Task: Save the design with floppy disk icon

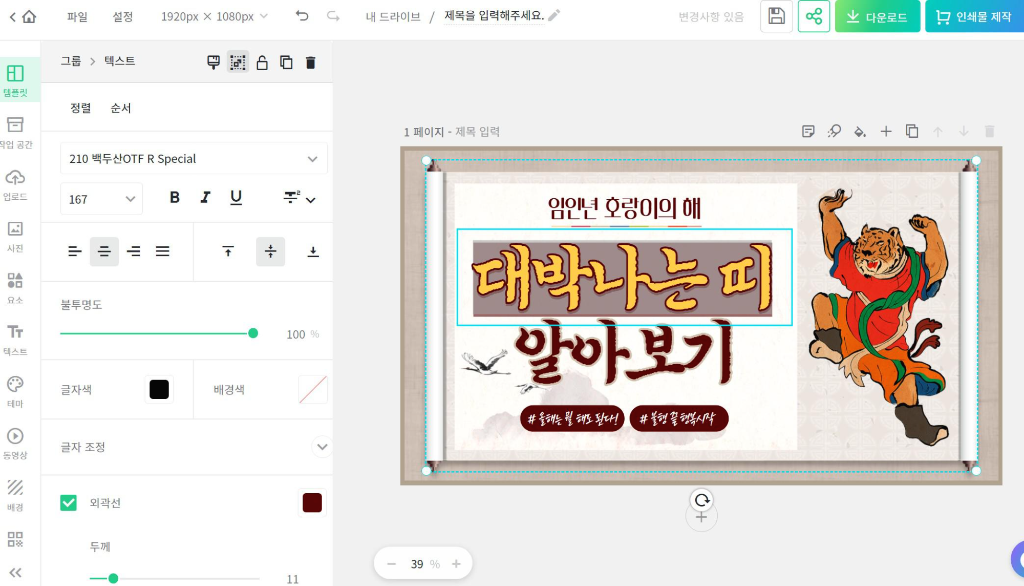Action: (776, 16)
